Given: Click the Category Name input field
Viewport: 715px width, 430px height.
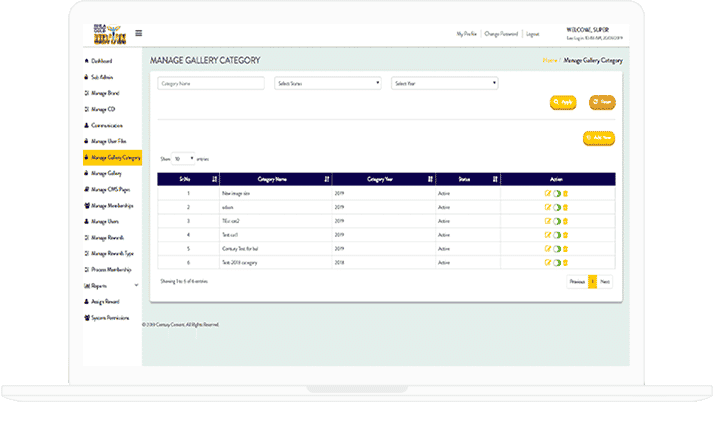Looking at the screenshot, I should coord(211,84).
